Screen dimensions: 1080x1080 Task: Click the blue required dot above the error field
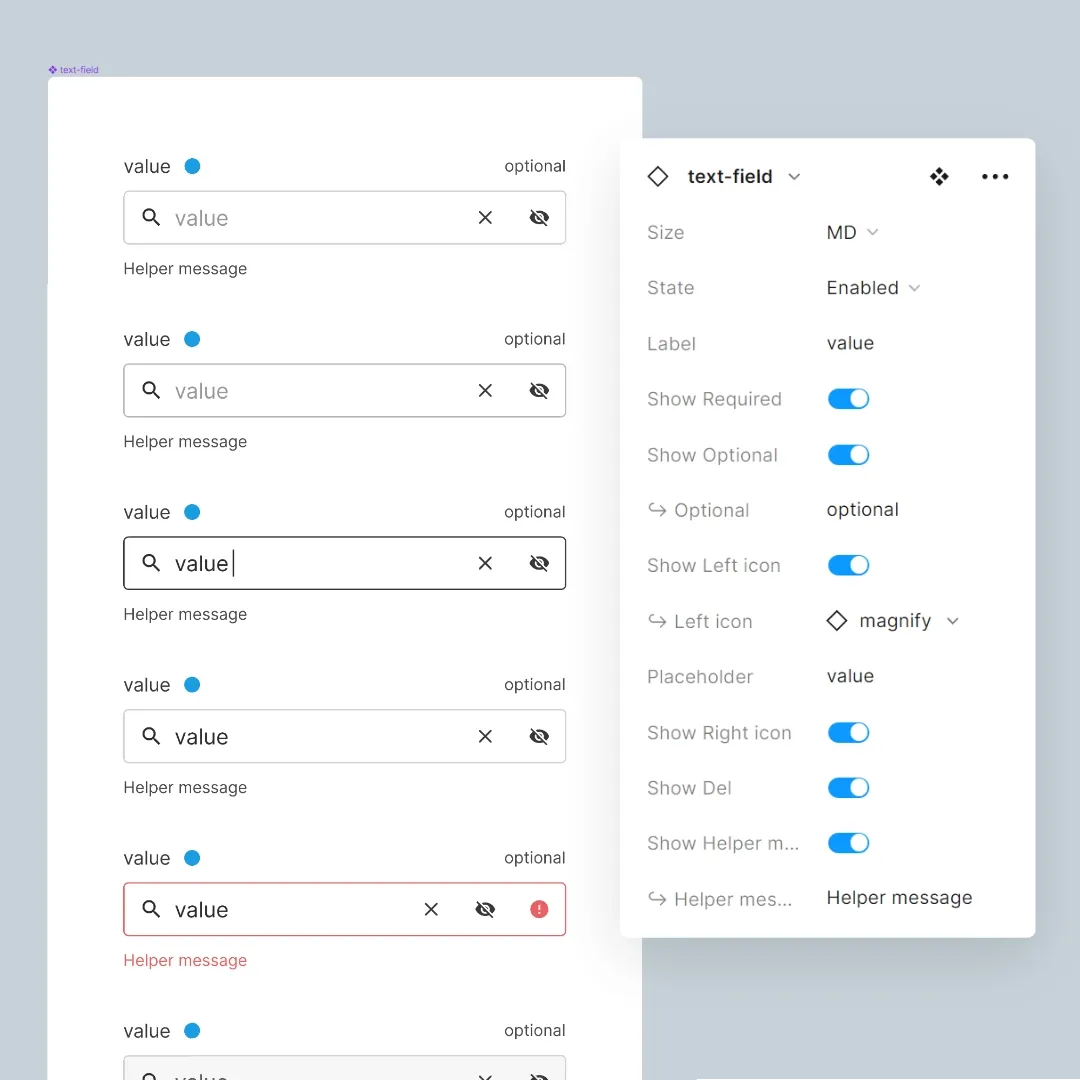point(192,858)
